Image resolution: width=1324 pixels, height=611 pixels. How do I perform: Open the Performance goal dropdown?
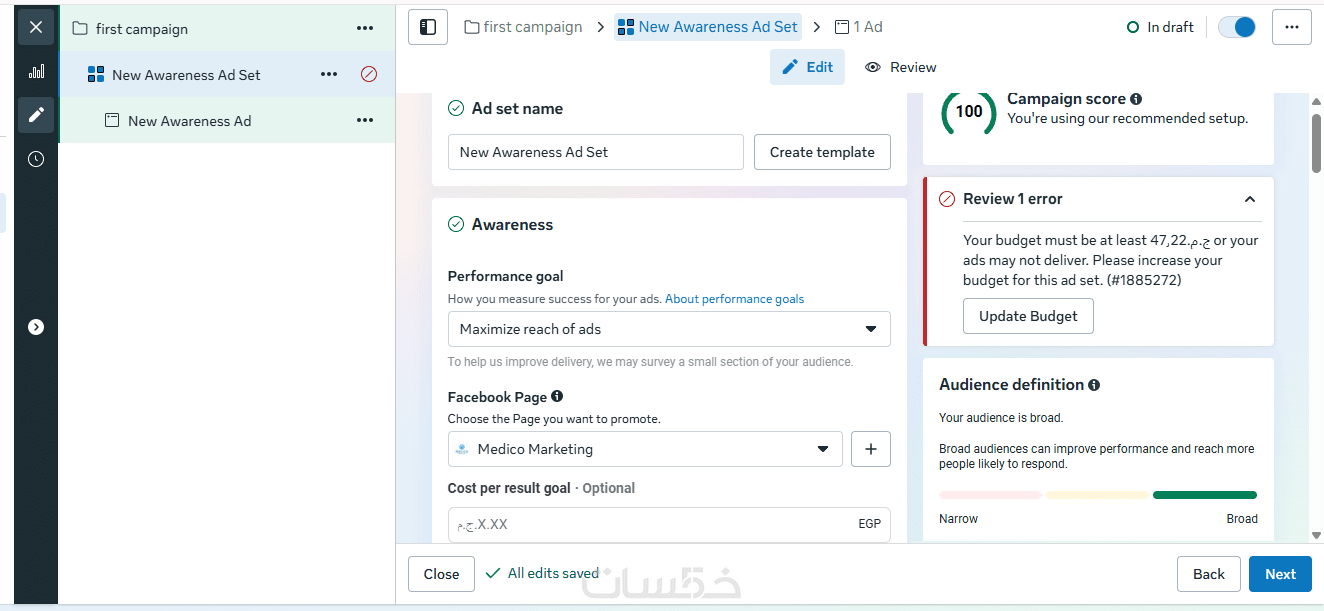(669, 329)
